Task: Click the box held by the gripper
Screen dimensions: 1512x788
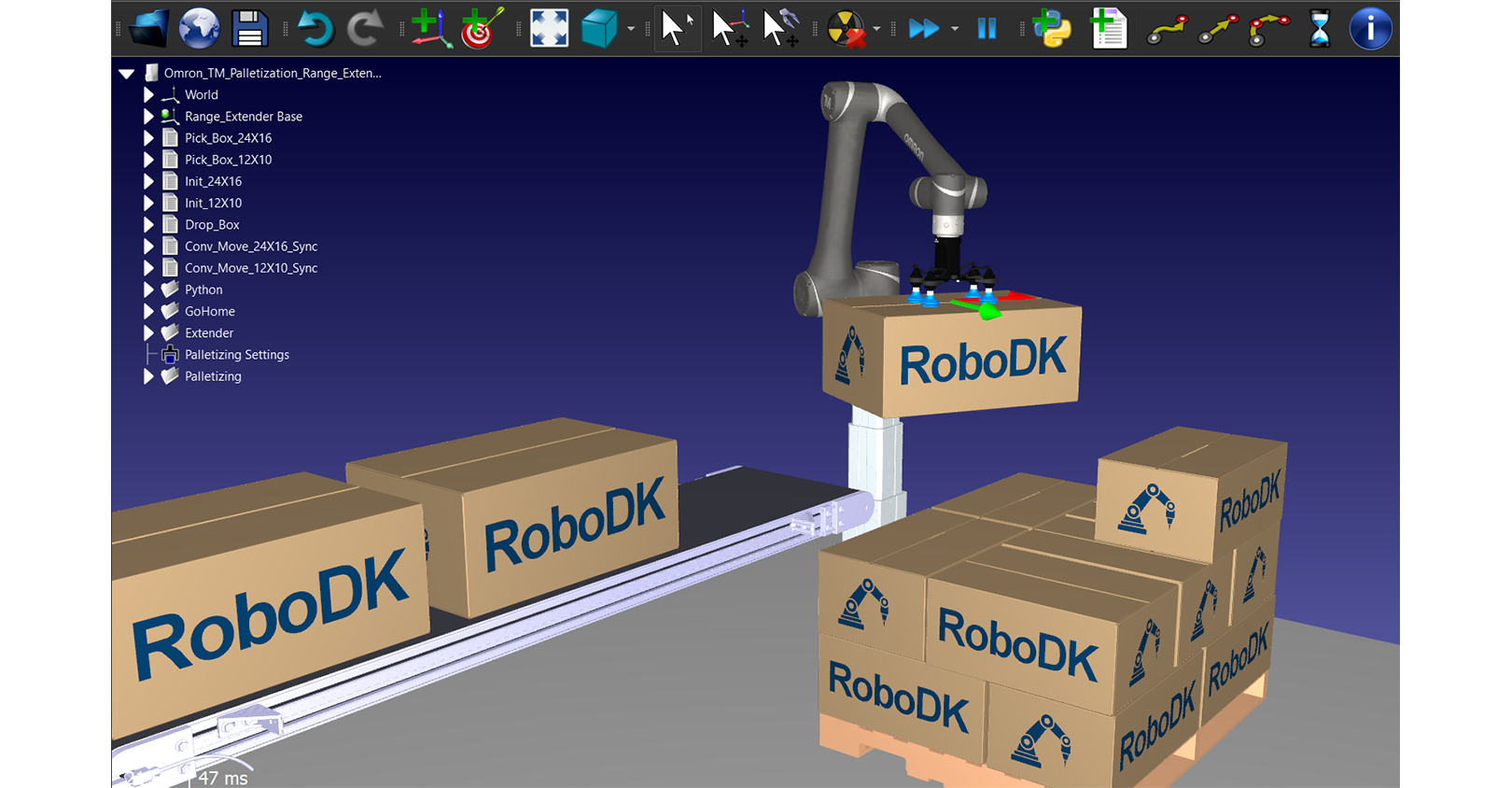Action: click(x=952, y=357)
